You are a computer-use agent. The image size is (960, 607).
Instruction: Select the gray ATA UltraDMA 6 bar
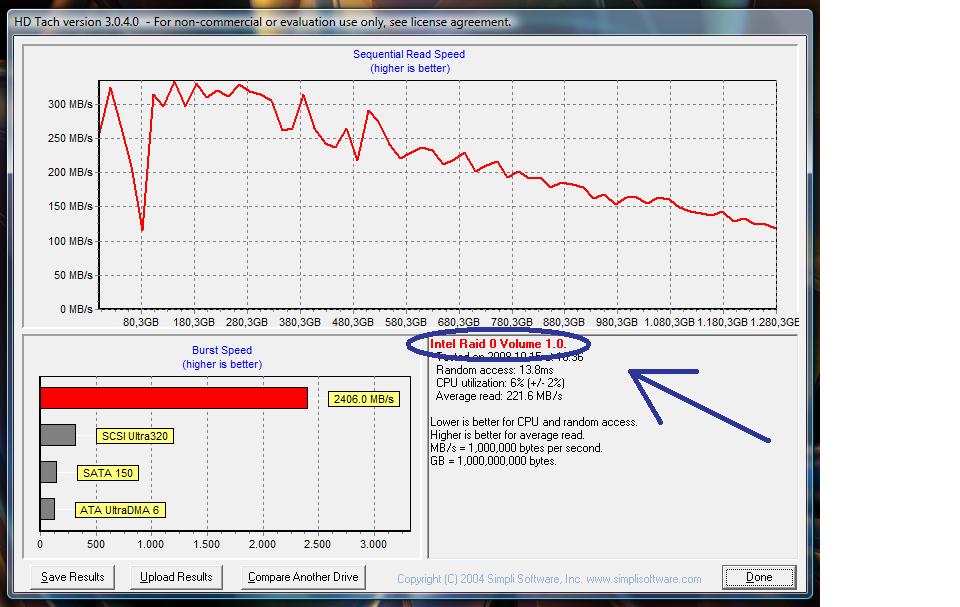(47, 509)
